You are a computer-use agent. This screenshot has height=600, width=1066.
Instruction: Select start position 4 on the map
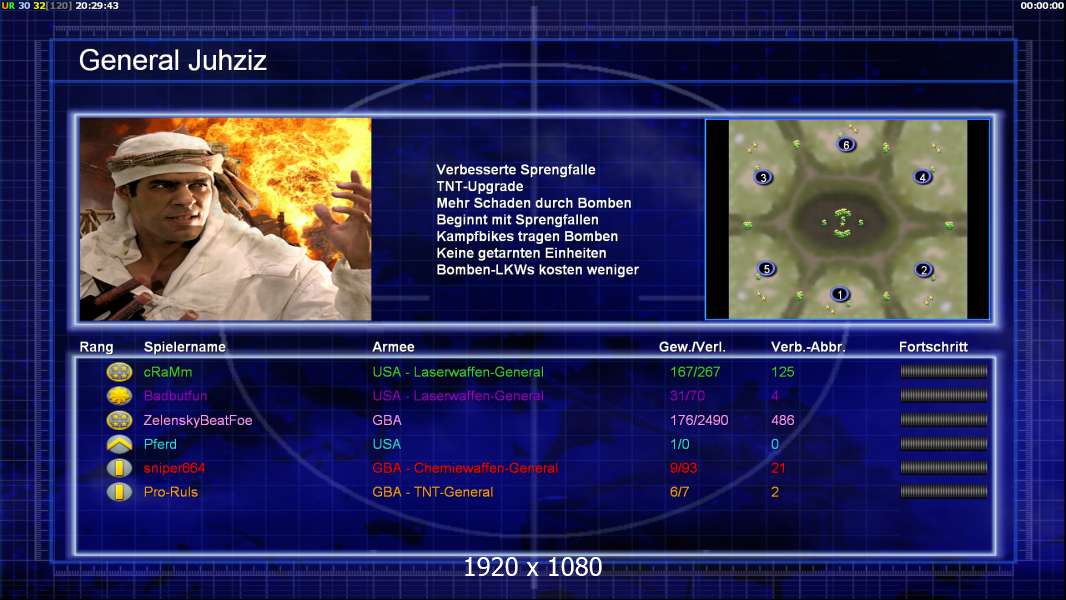pos(922,177)
